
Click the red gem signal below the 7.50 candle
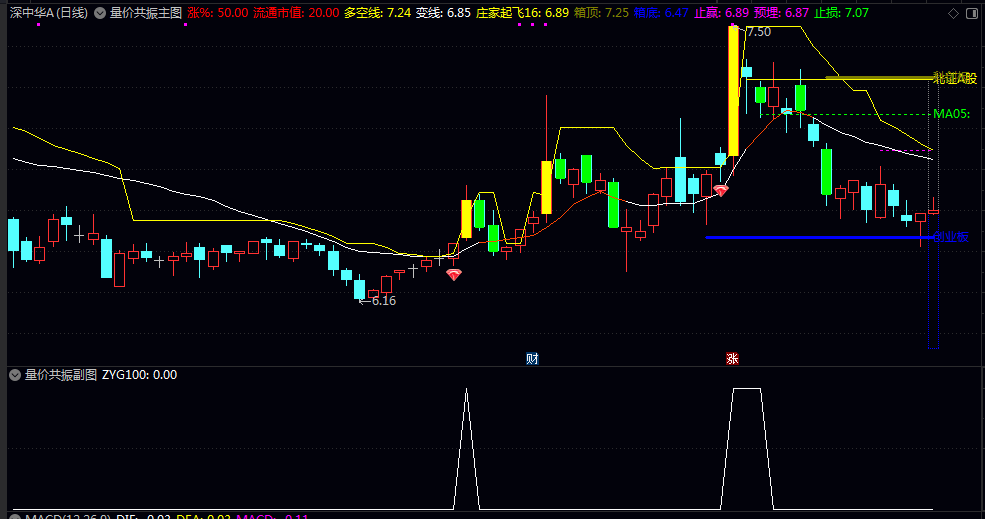point(721,190)
